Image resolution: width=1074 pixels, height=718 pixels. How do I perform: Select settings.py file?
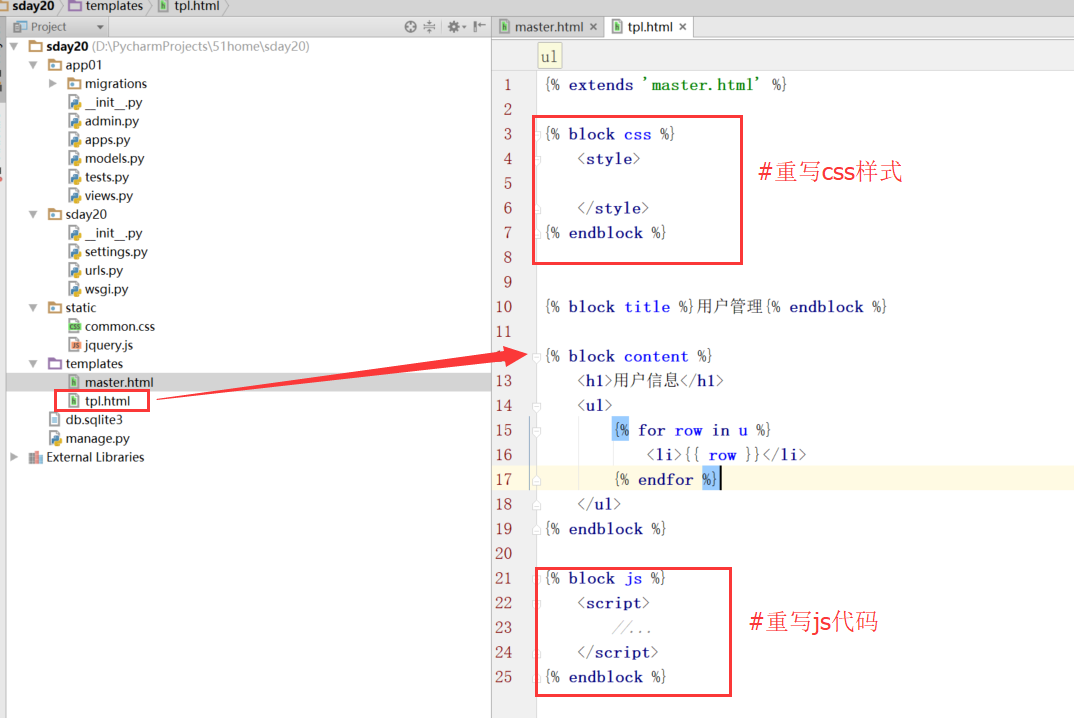(116, 251)
